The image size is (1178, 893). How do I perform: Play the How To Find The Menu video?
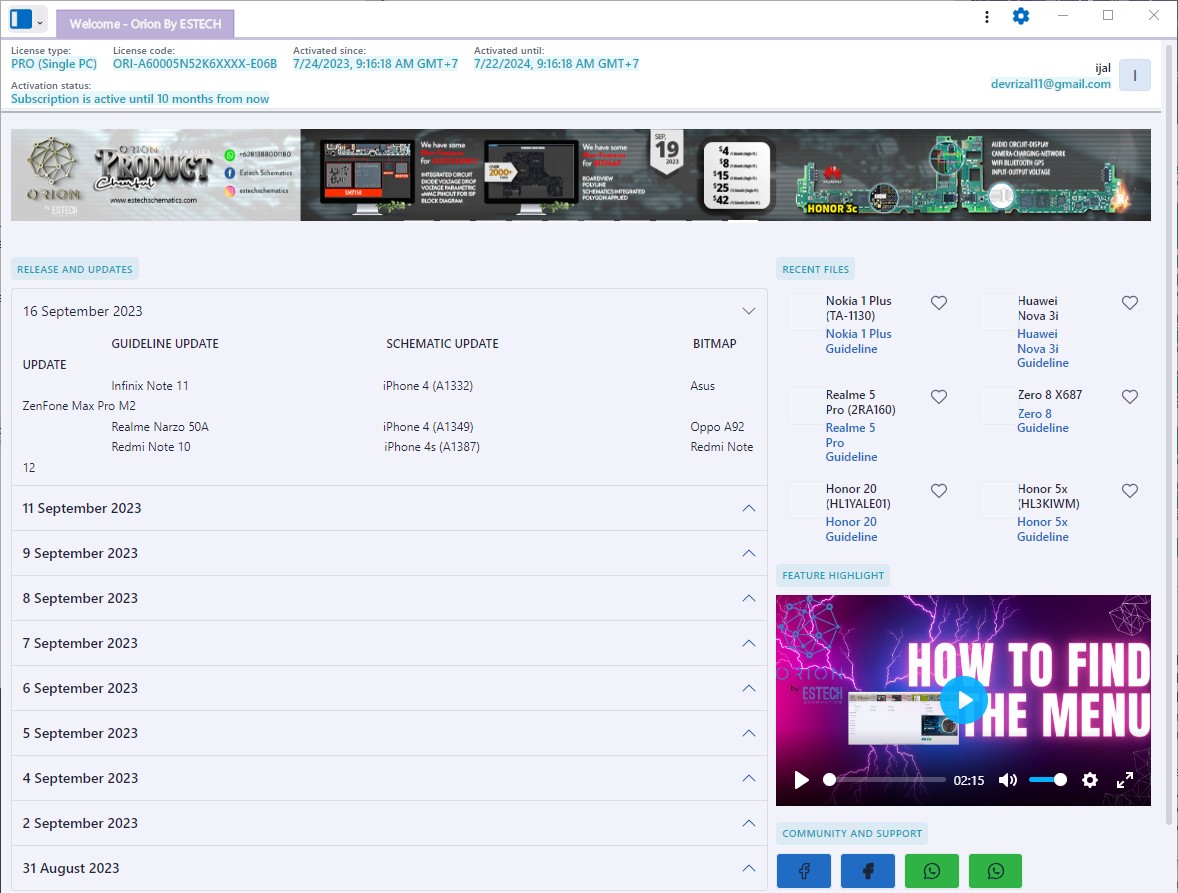coord(963,700)
